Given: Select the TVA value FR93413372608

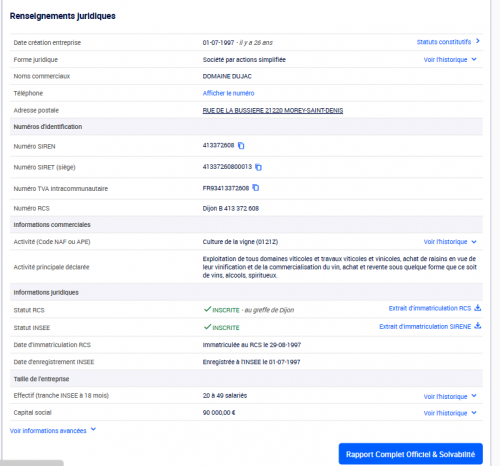Looking at the screenshot, I should tap(226, 188).
